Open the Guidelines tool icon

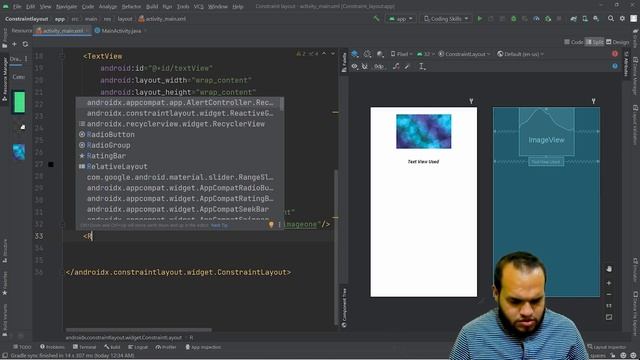pyautogui.click(x=422, y=67)
